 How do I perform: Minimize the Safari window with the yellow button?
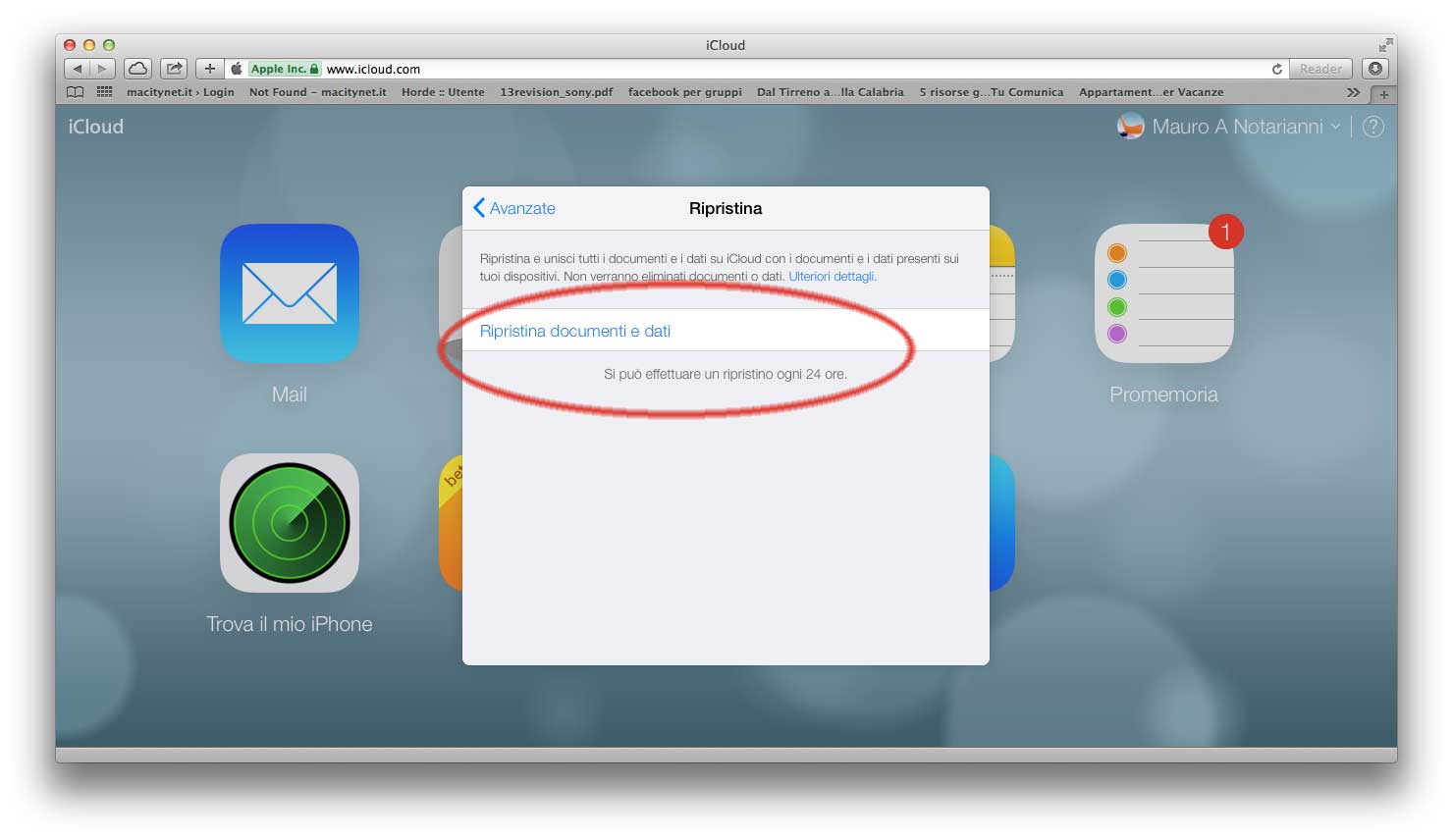(89, 45)
